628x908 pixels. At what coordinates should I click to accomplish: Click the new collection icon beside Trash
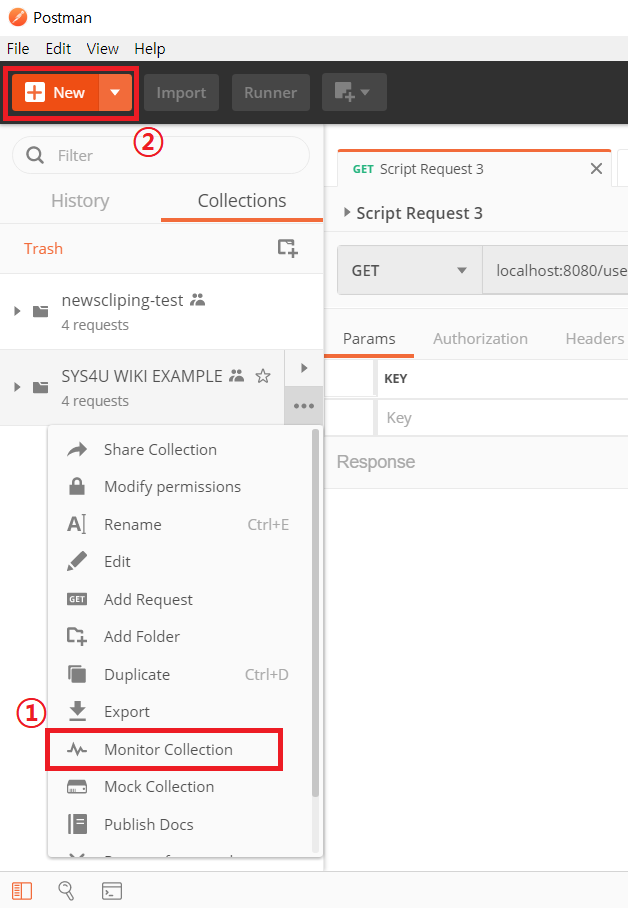click(287, 248)
